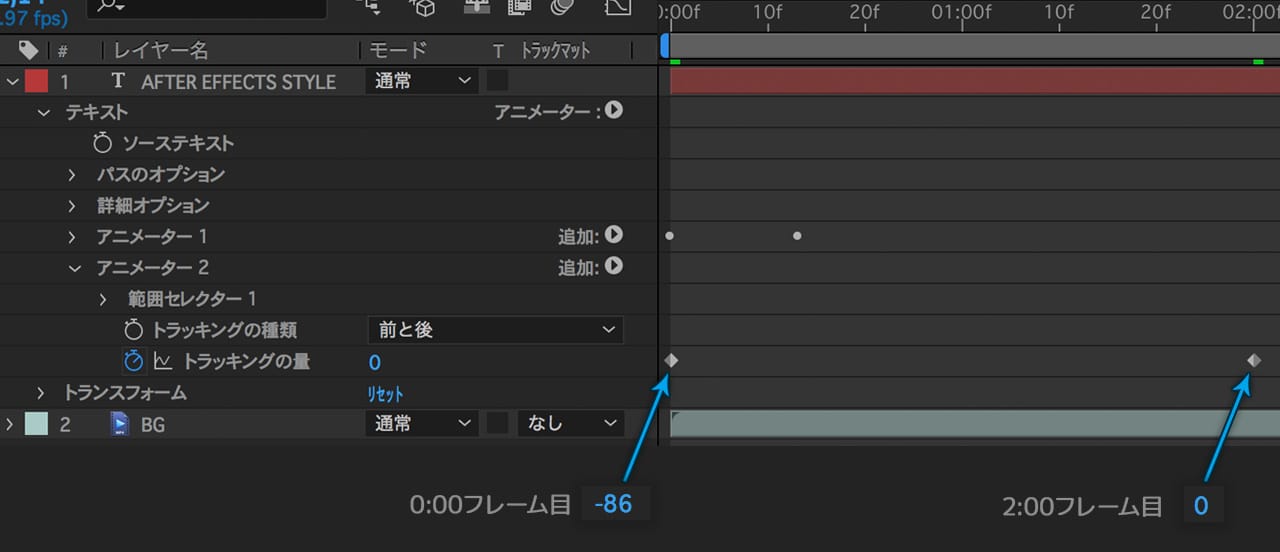Click the 追加 arrow for アニメーター 2
This screenshot has height=552, width=1280.
tap(614, 267)
